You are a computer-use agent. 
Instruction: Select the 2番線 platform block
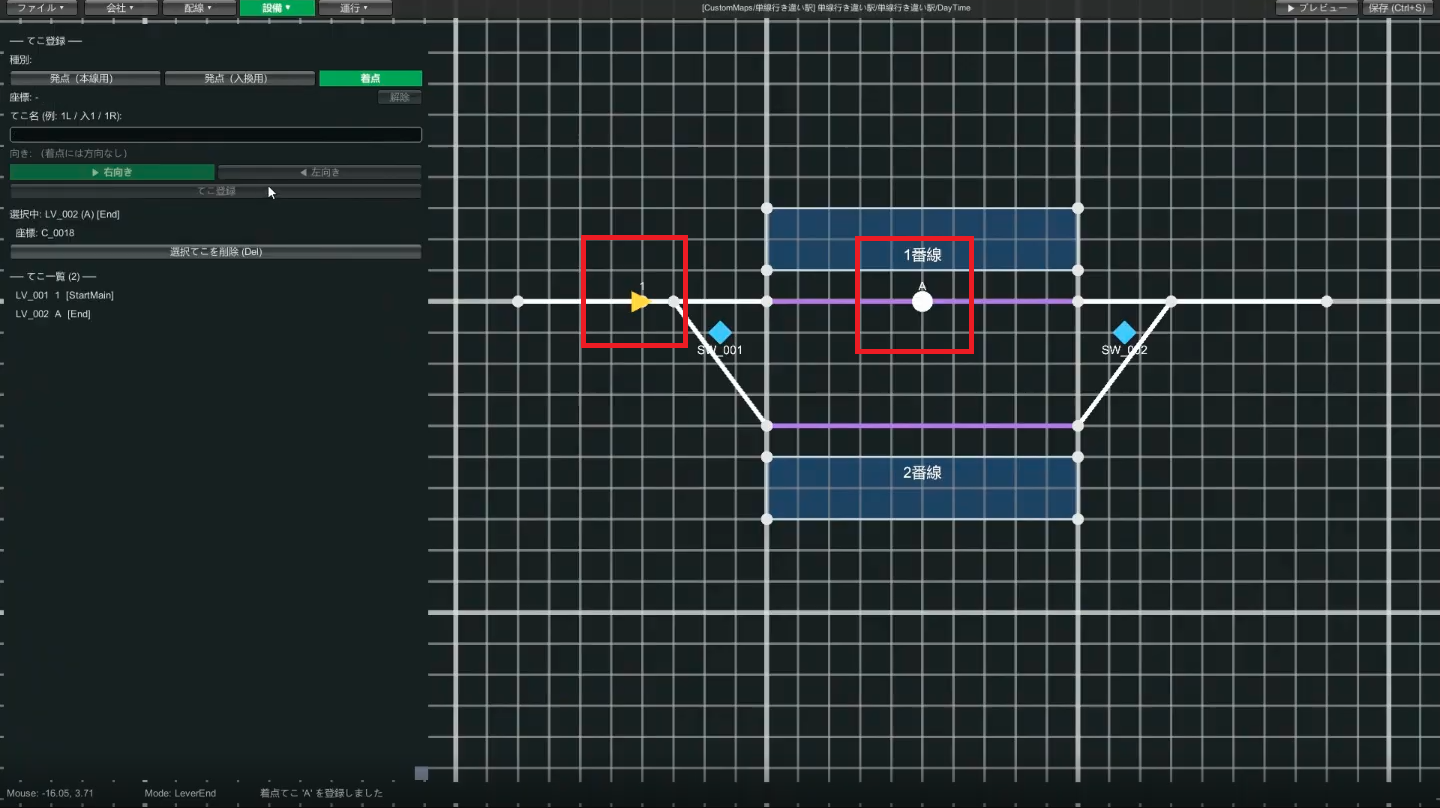pyautogui.click(x=922, y=488)
